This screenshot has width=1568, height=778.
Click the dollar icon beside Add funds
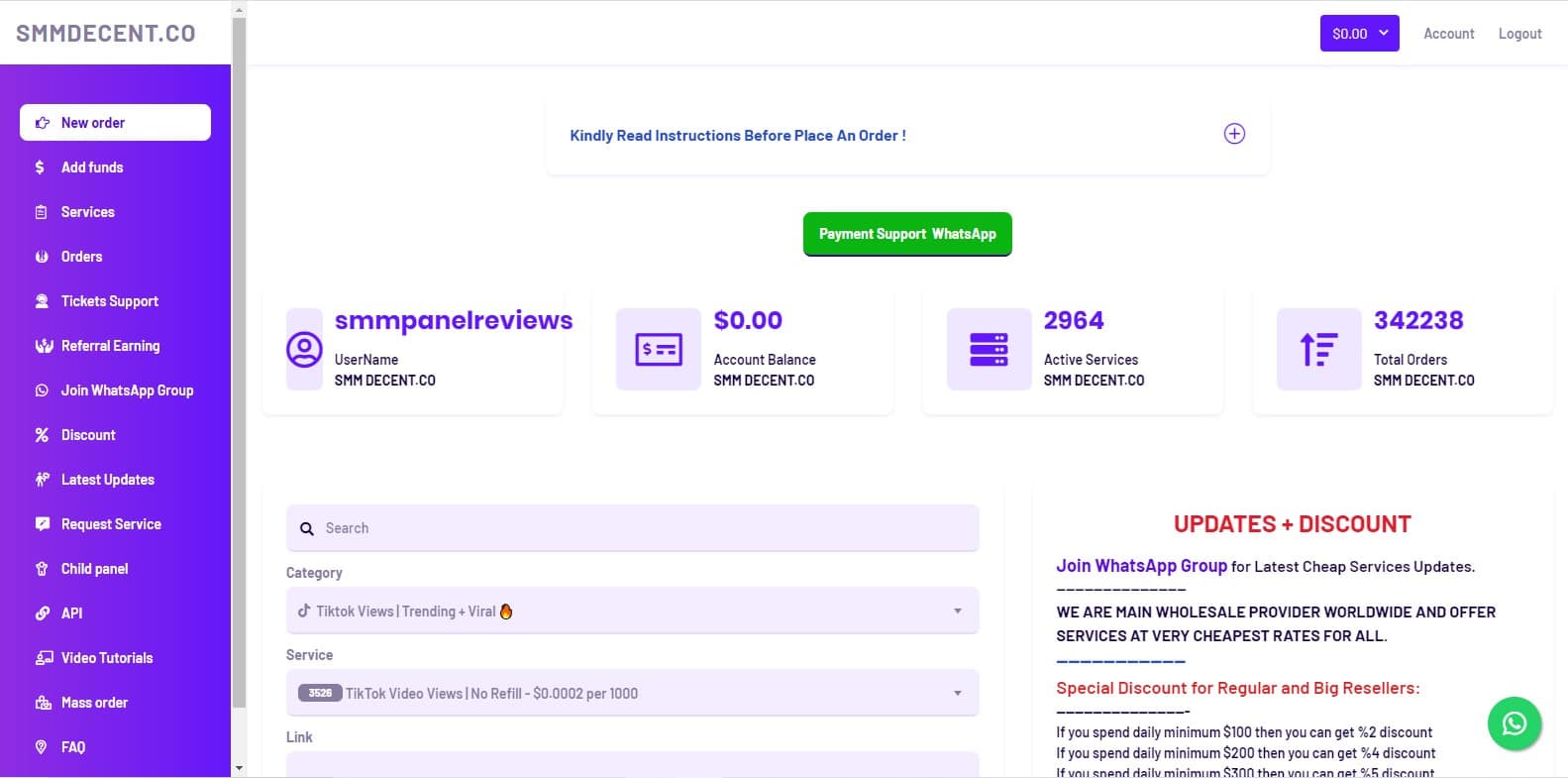tap(41, 167)
